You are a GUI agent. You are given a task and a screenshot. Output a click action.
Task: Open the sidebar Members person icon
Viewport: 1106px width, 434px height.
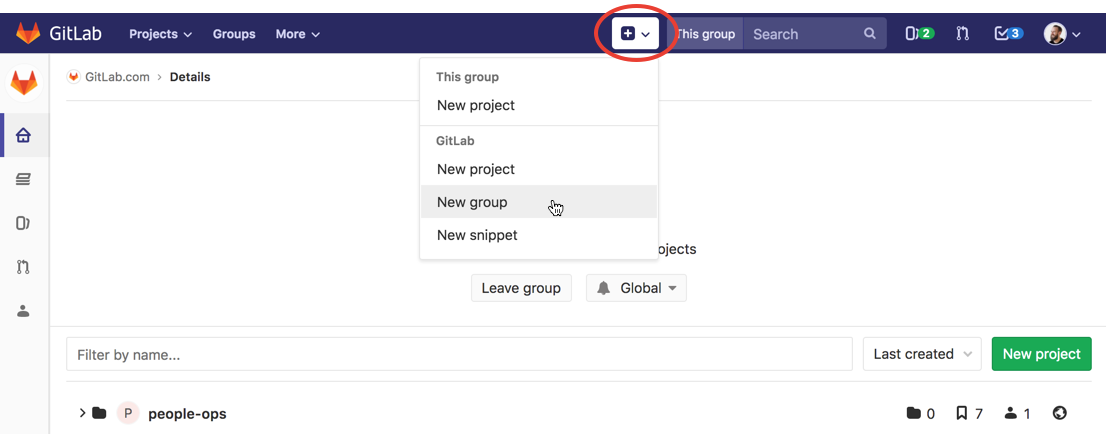point(23,311)
